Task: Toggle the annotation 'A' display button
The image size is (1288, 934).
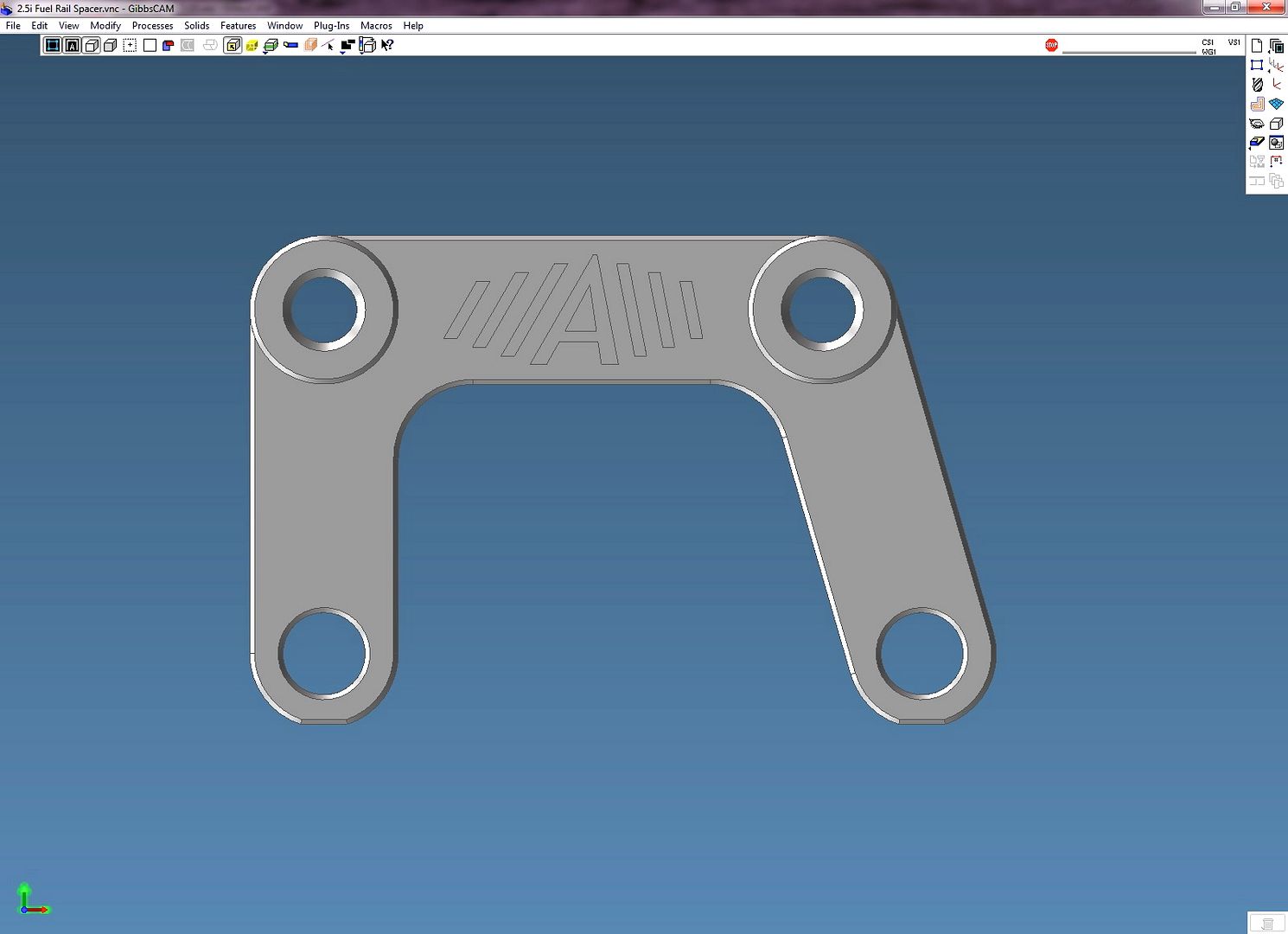Action: 73,45
